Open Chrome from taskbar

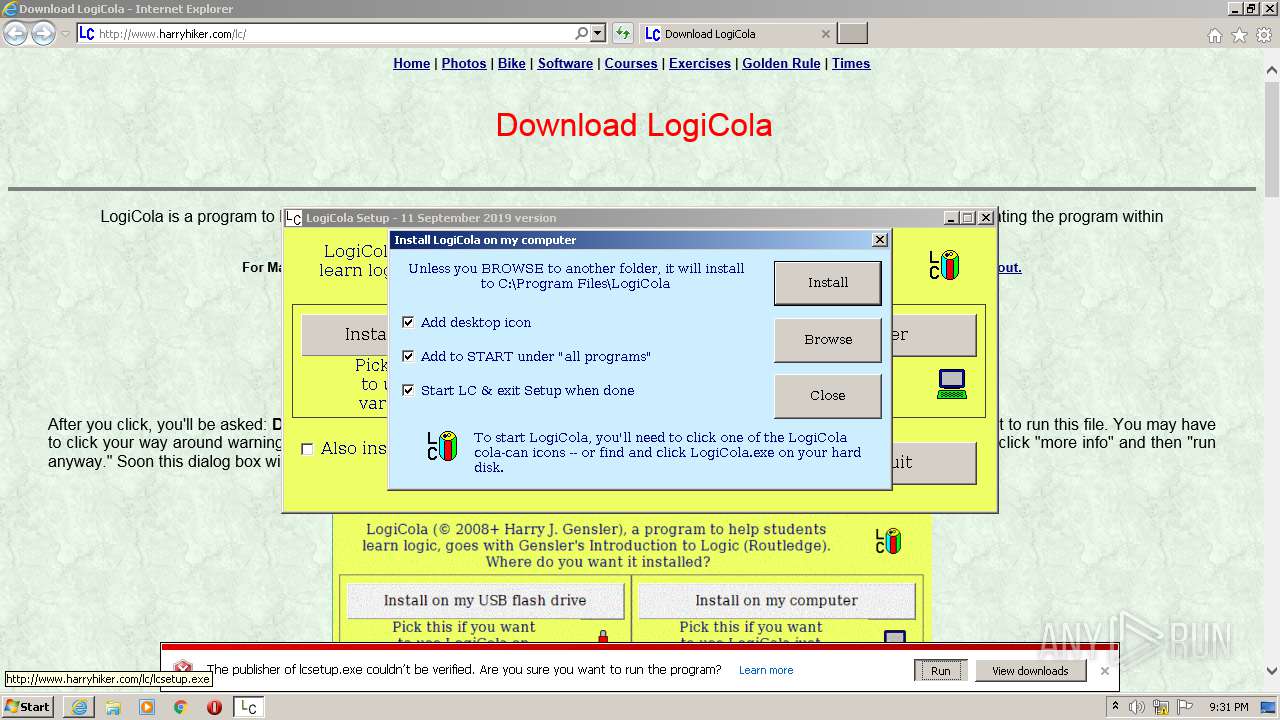coord(180,707)
